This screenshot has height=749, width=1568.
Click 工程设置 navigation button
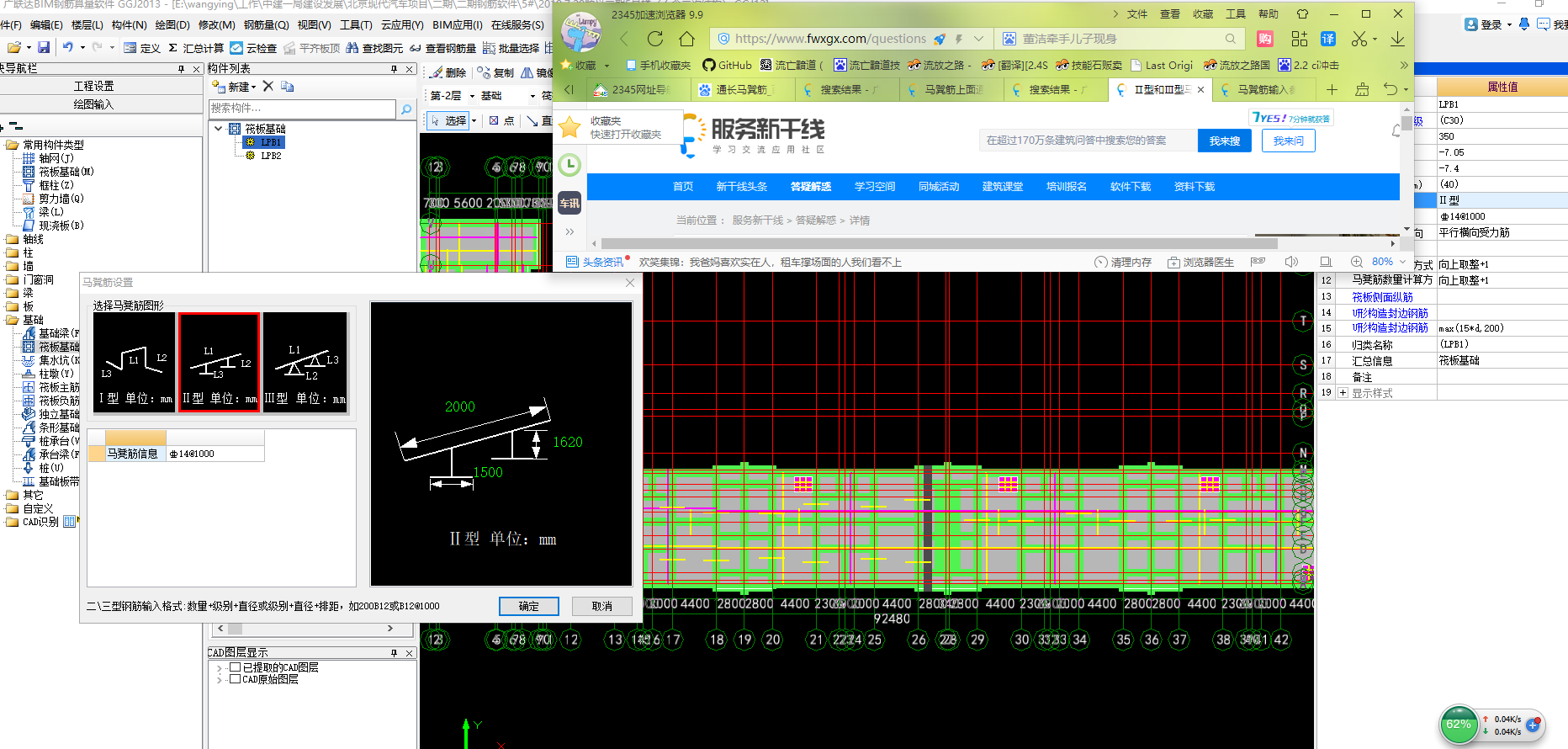pyautogui.click(x=93, y=86)
